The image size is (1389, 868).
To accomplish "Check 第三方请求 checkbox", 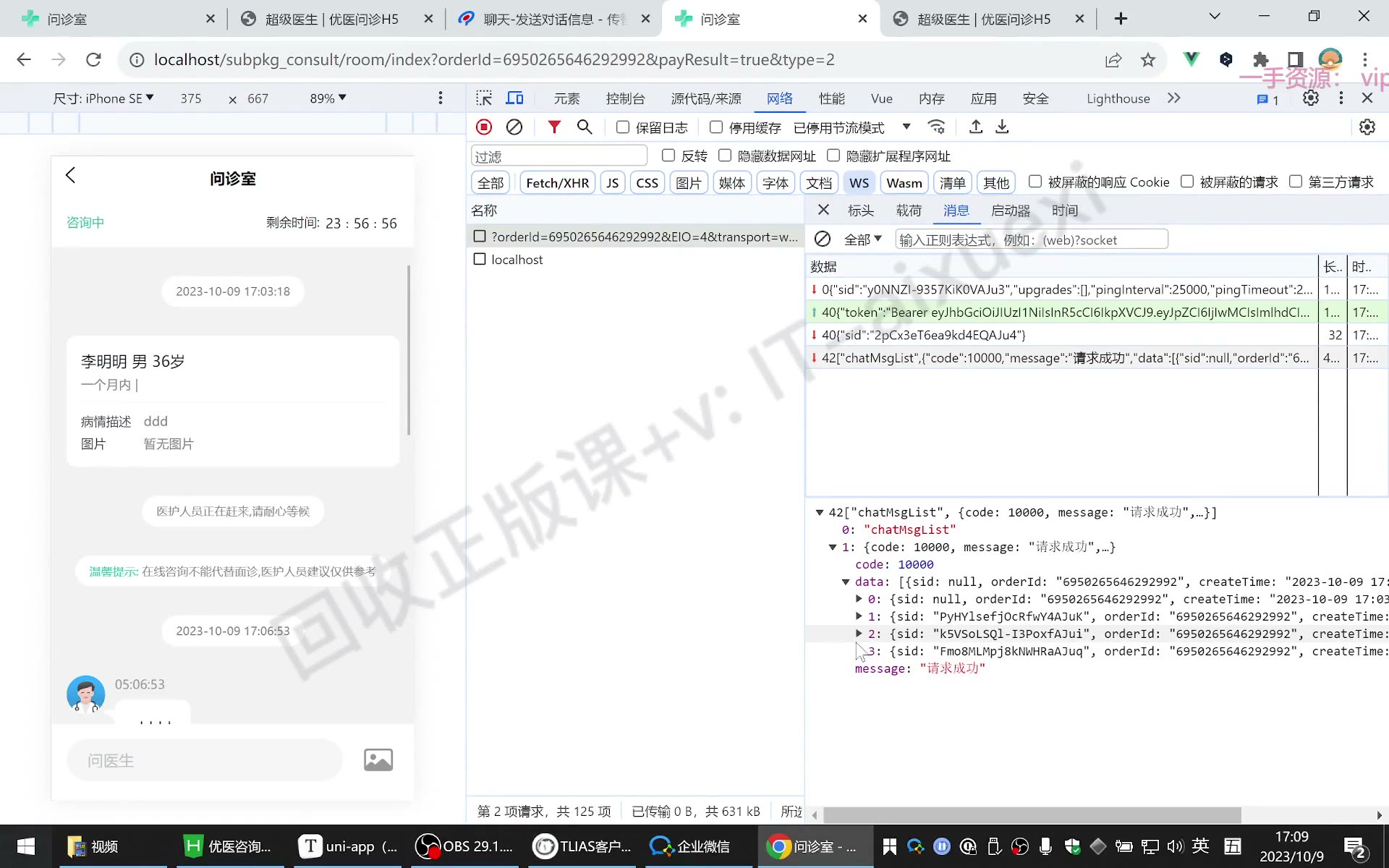I will click(x=1296, y=182).
